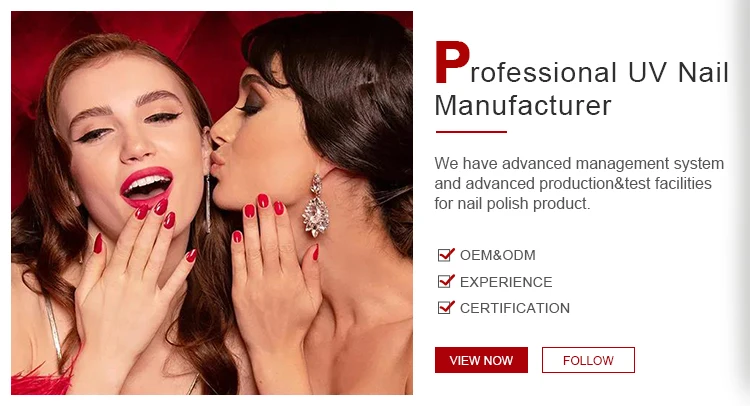Select the OEM&ODM label text
This screenshot has width=750, height=406.
click(x=497, y=255)
